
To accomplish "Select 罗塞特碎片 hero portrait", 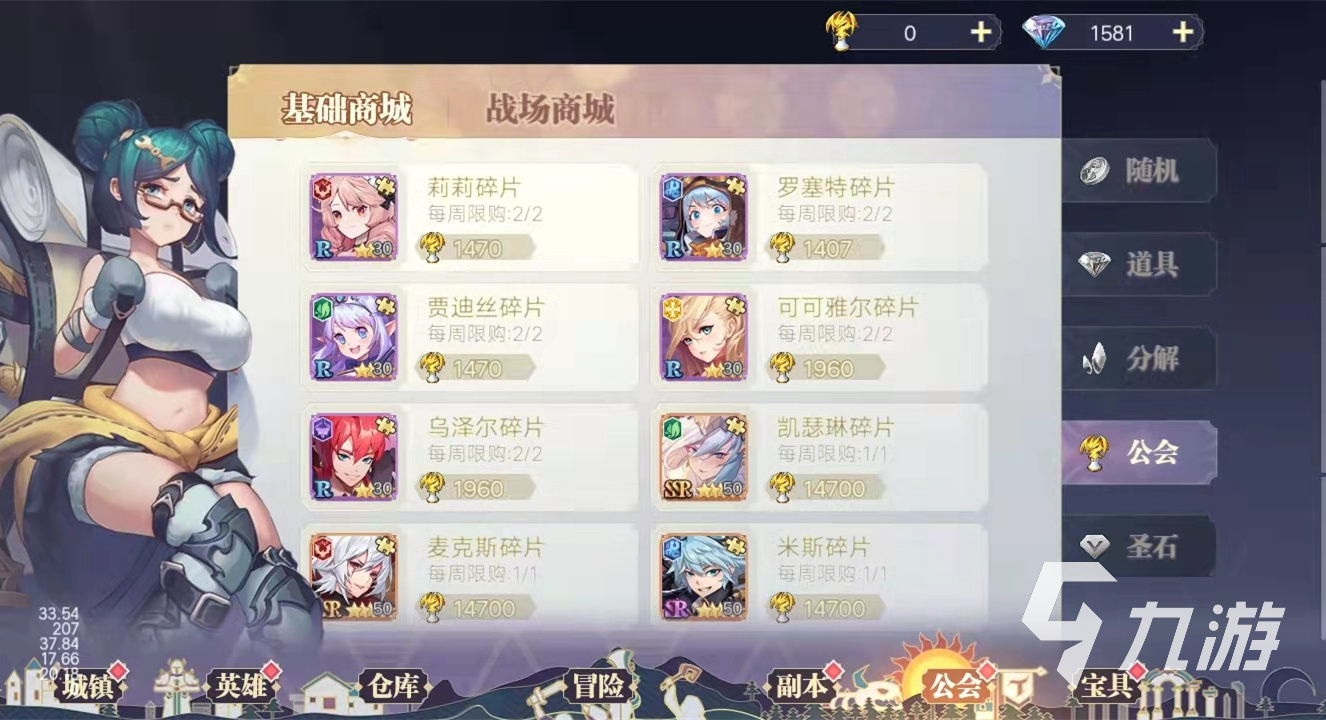I will [x=703, y=217].
